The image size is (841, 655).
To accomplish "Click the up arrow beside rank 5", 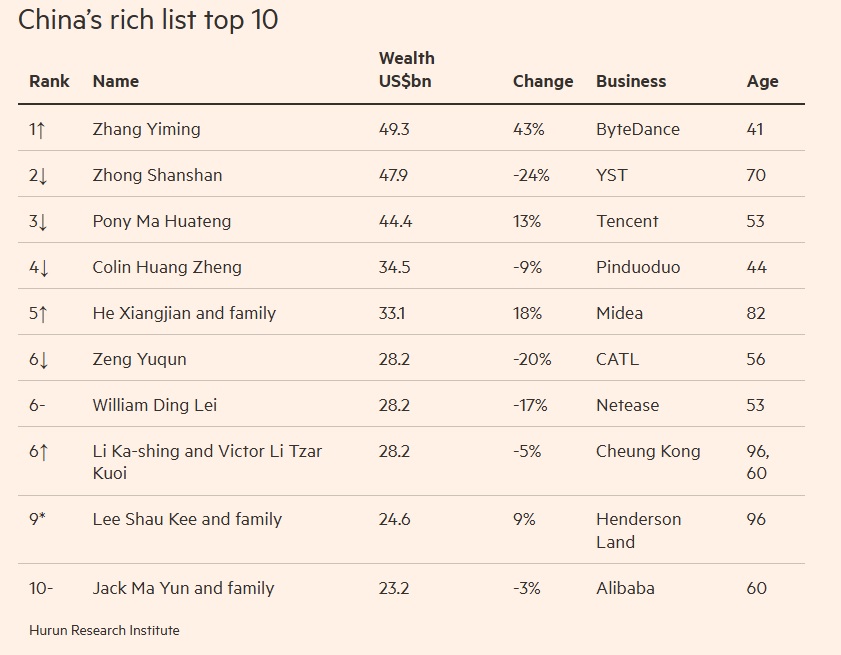I will coord(43,313).
